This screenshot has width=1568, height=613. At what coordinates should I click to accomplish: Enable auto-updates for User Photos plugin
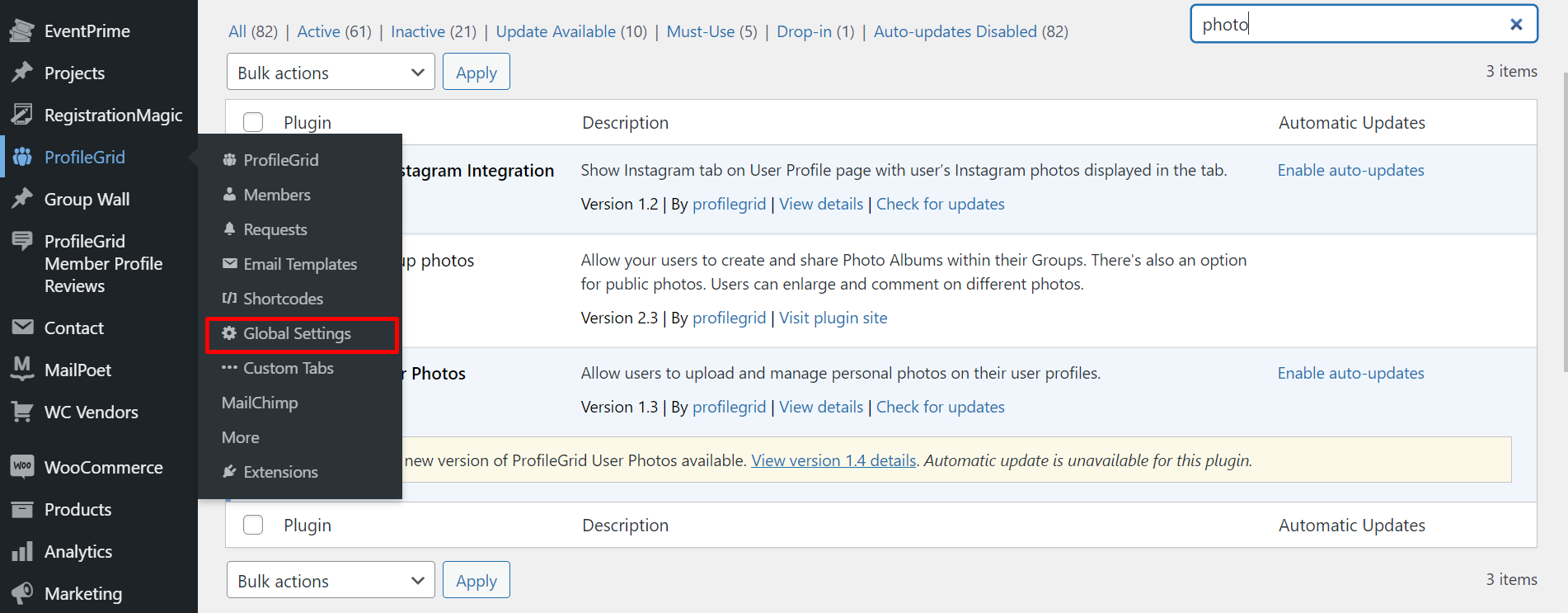coord(1350,373)
